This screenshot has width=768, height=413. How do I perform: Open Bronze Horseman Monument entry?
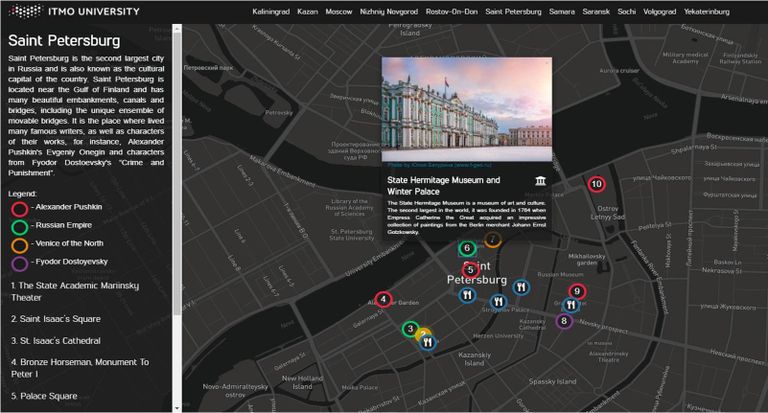pyautogui.click(x=80, y=368)
